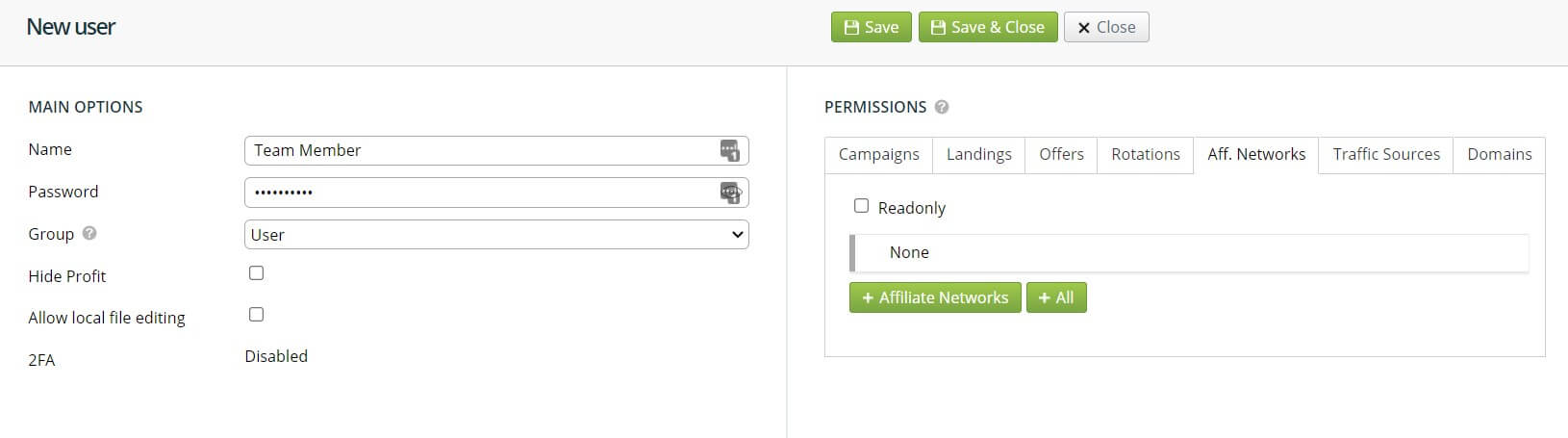Viewport: 1568px width, 438px height.
Task: Toggle Allow local file editing checkbox
Action: coord(256,315)
